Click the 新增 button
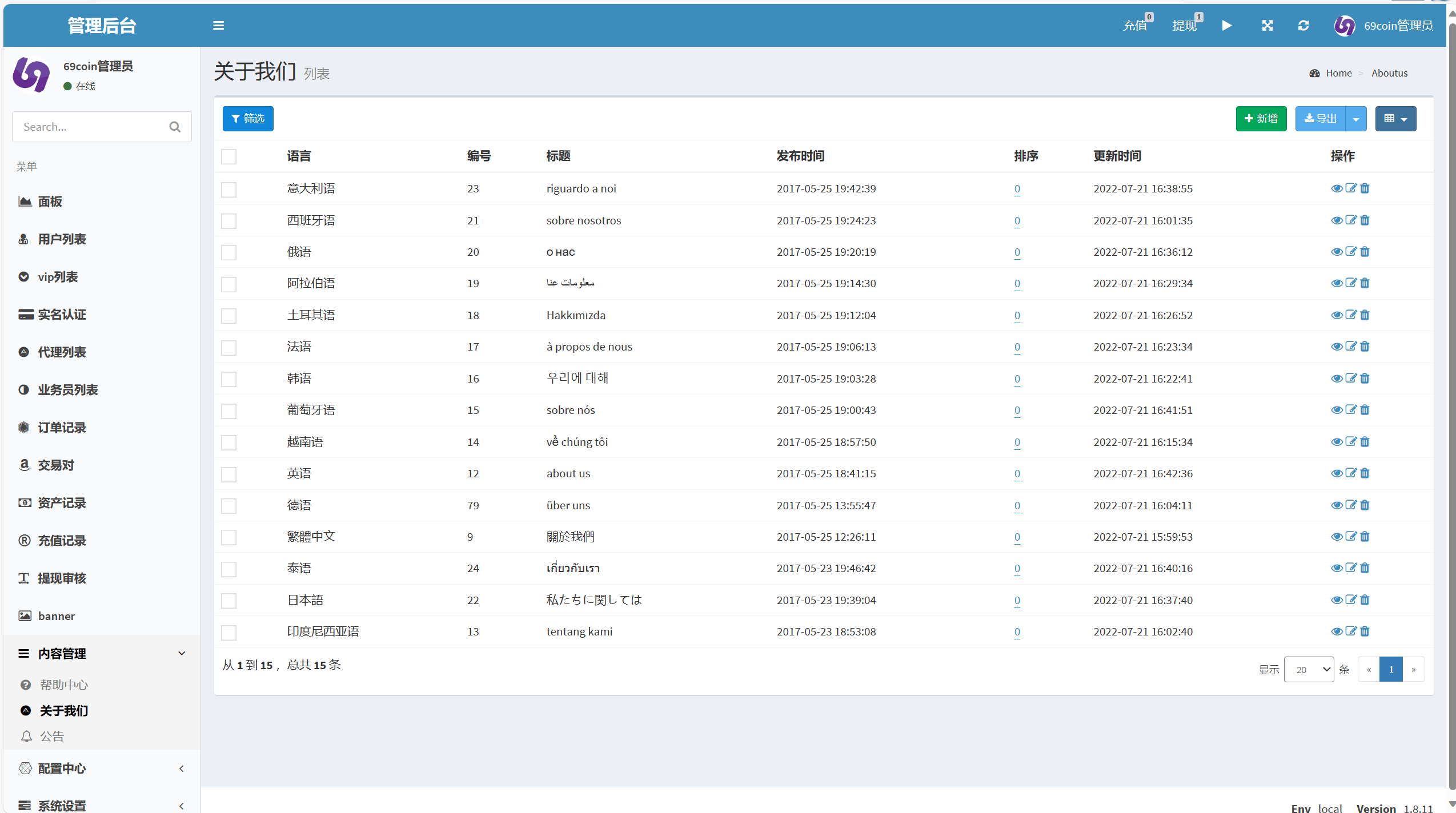Screen dimensions: 1456x813 pyautogui.click(x=1261, y=118)
